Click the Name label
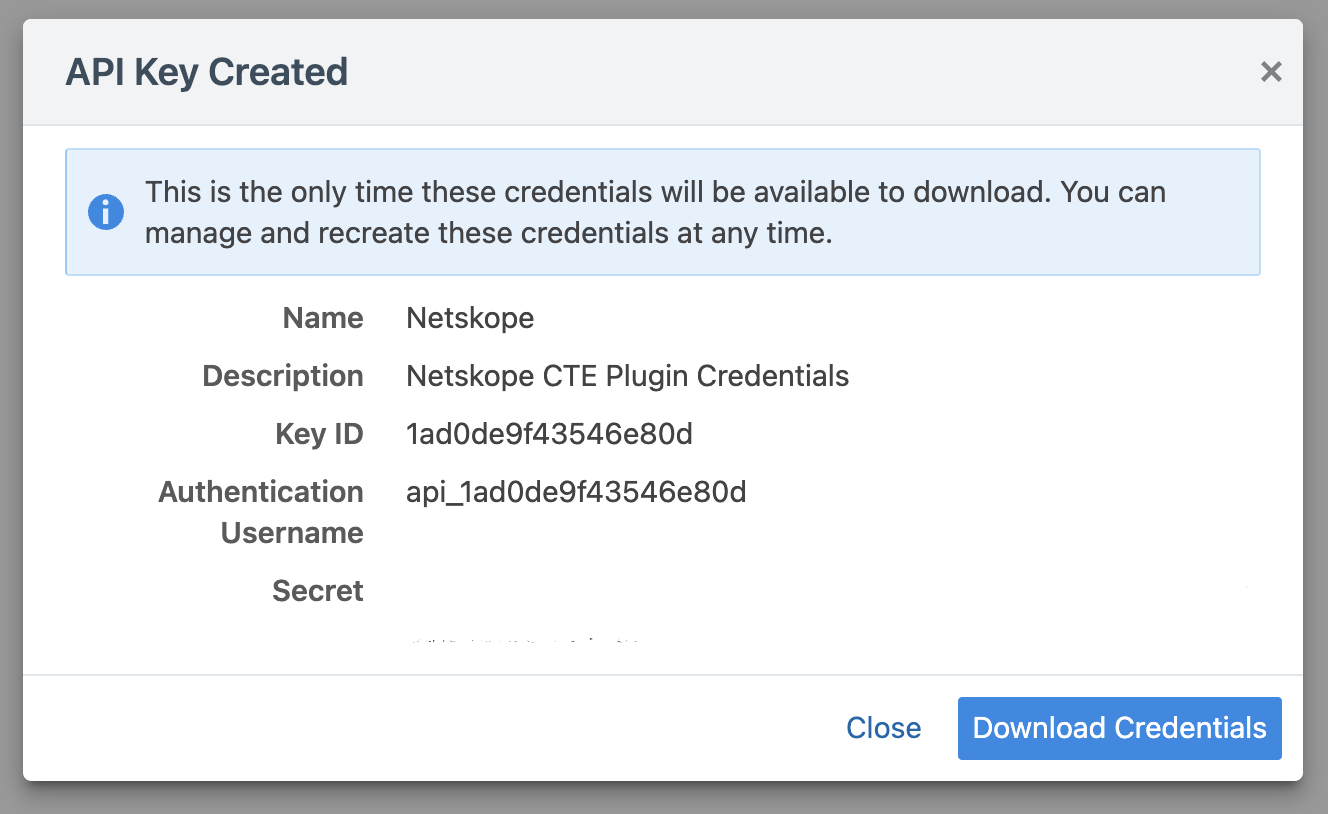The height and width of the screenshot is (814, 1328). coord(323,318)
